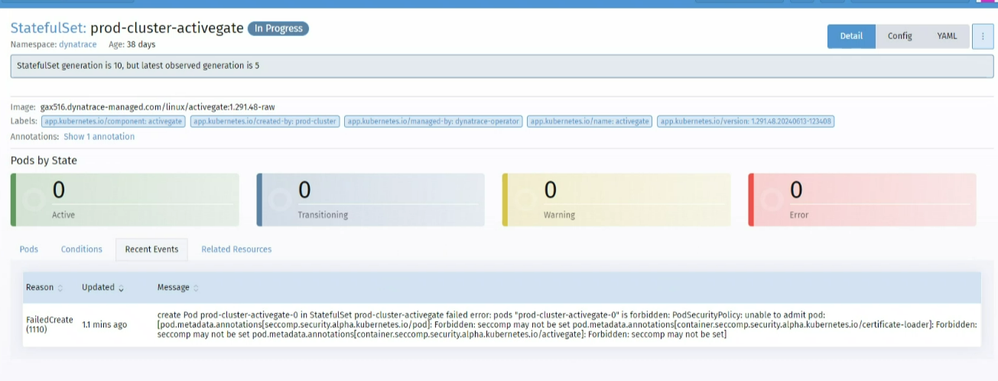Select the Warning pods card
This screenshot has width=998, height=381.
tap(616, 200)
